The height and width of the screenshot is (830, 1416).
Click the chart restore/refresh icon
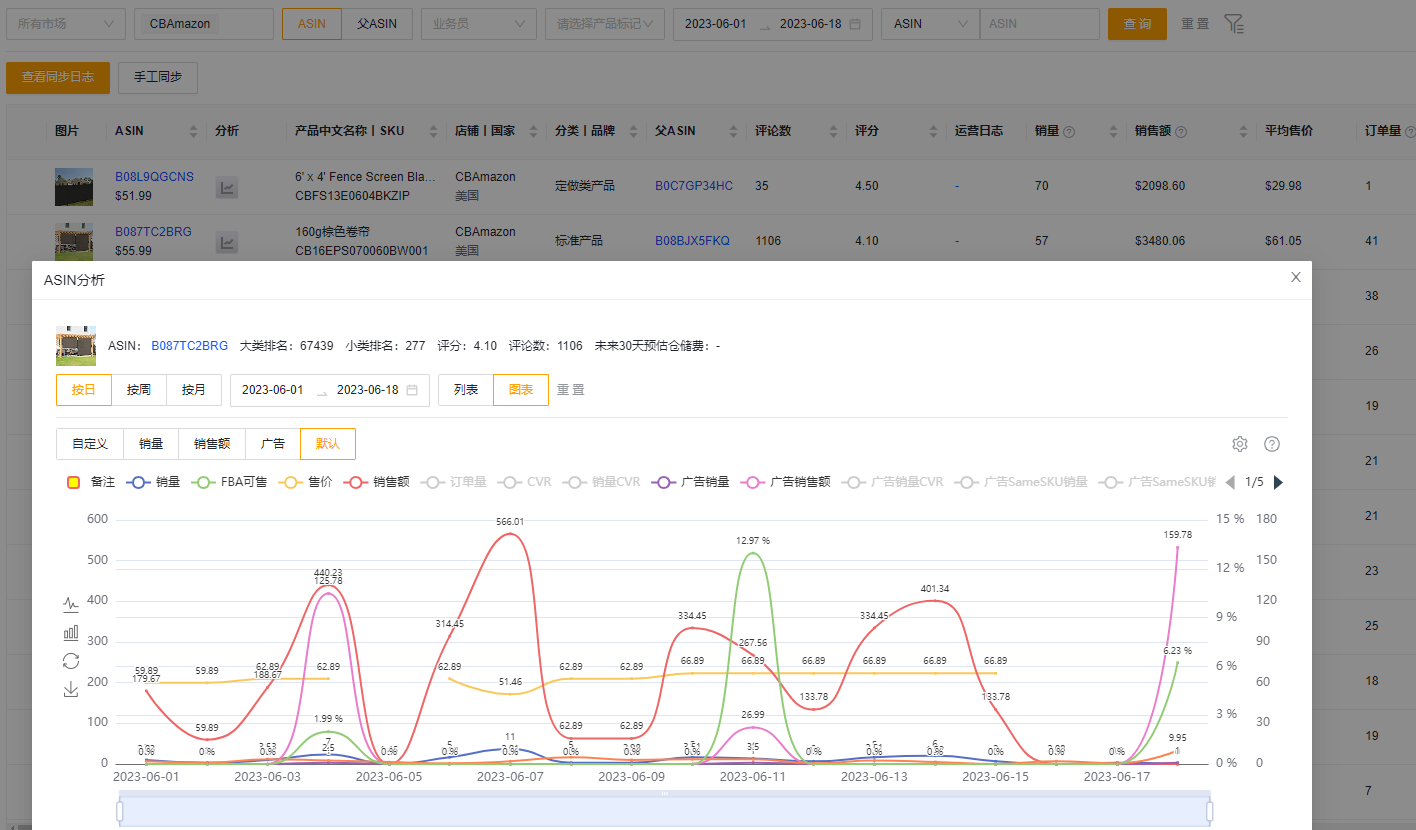coord(71,660)
